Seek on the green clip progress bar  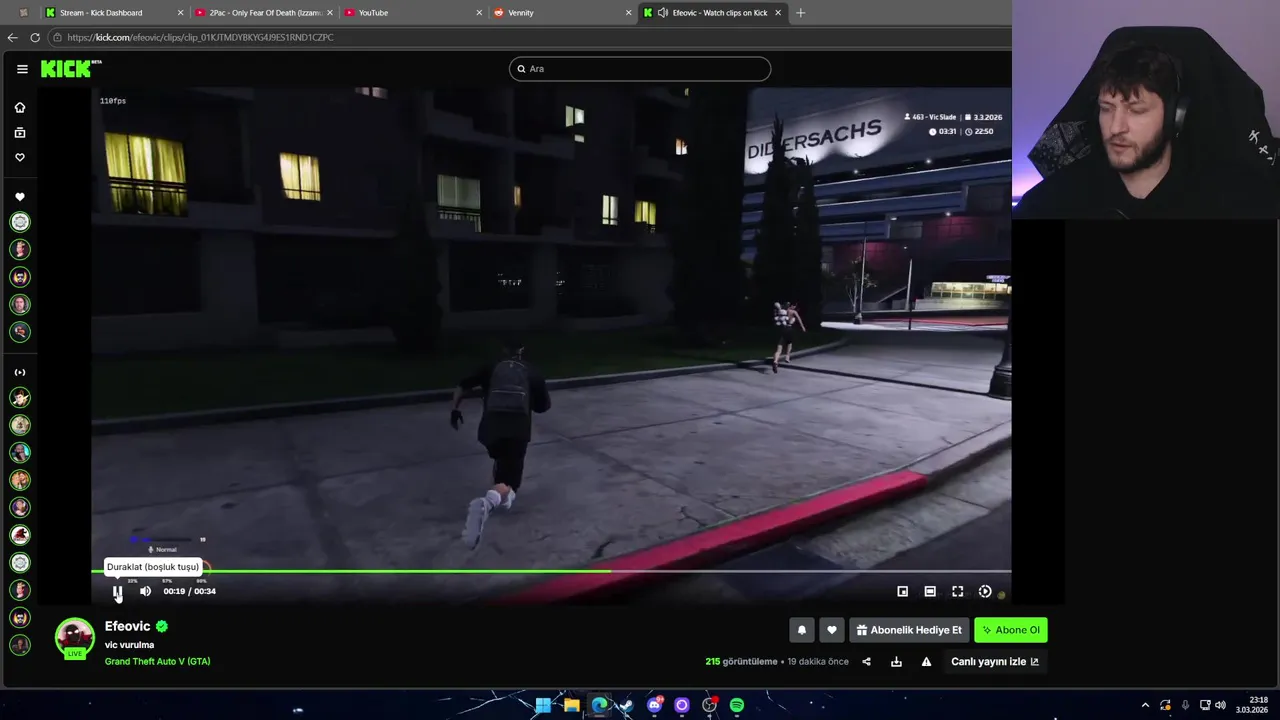point(551,572)
